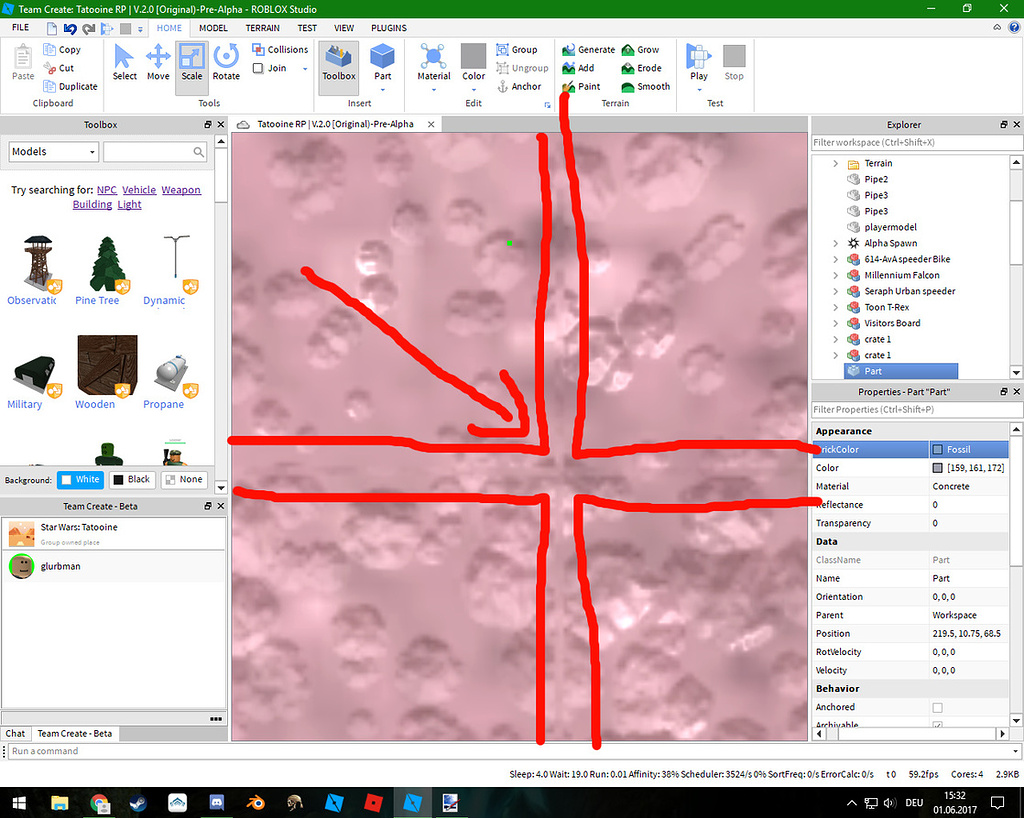Screen dimensions: 1024x818
Task: Switch to the TERRAIN ribbon tab
Action: pos(262,28)
